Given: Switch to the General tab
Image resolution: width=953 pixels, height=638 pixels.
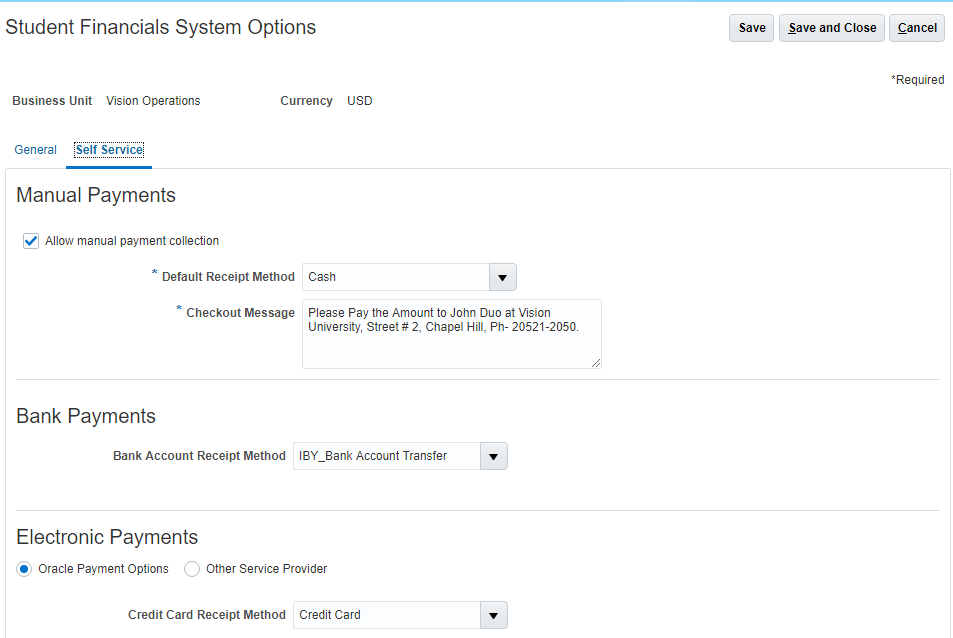Looking at the screenshot, I should (x=35, y=150).
